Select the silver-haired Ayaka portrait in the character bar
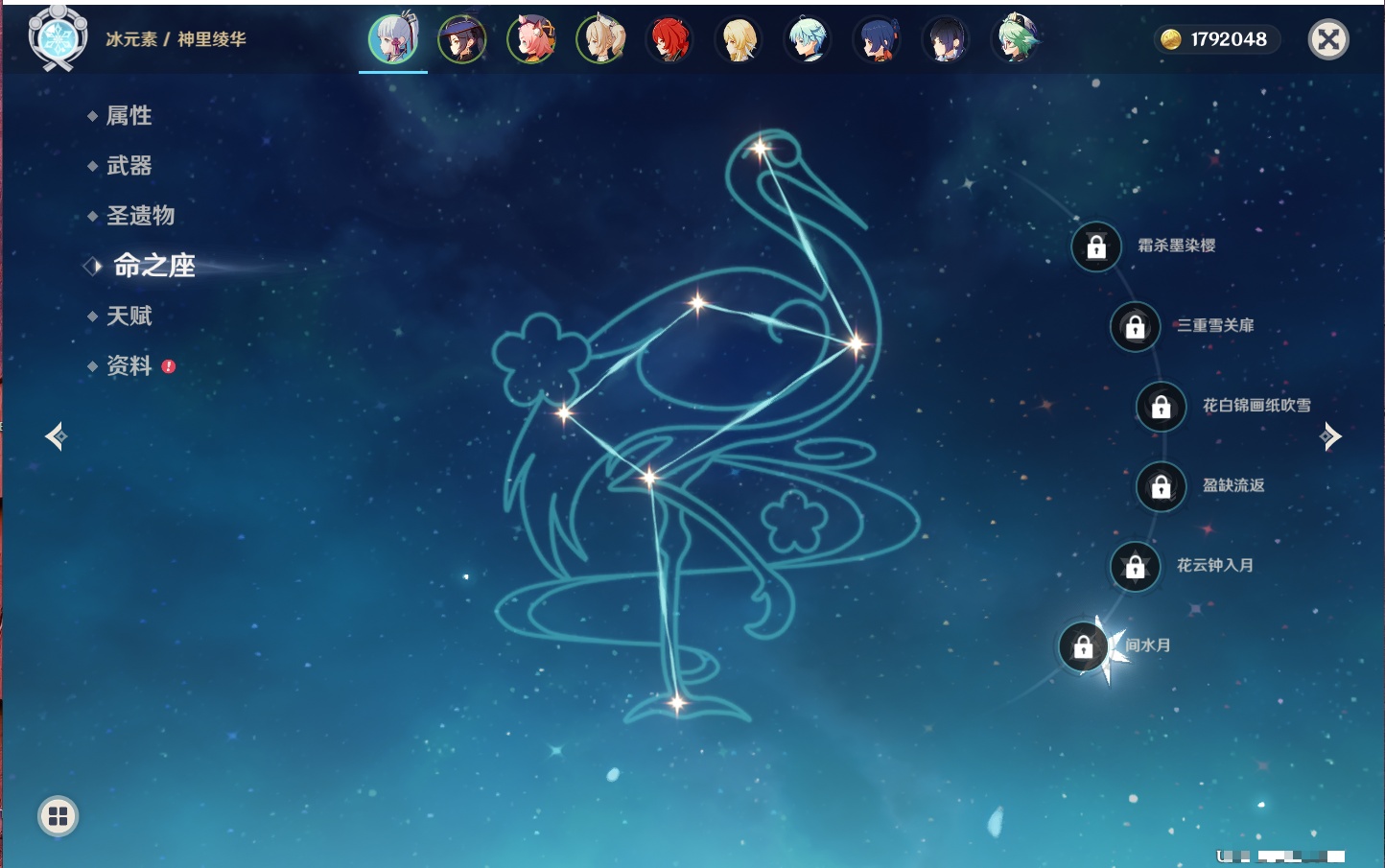The height and width of the screenshot is (868, 1385). pyautogui.click(x=393, y=39)
